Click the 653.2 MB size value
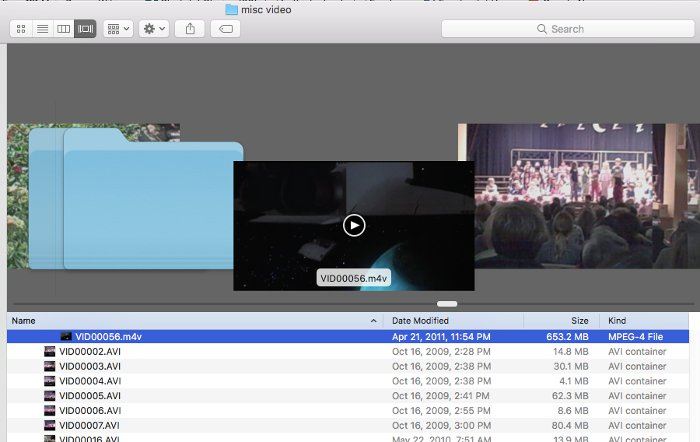700x442 pixels. [x=567, y=337]
